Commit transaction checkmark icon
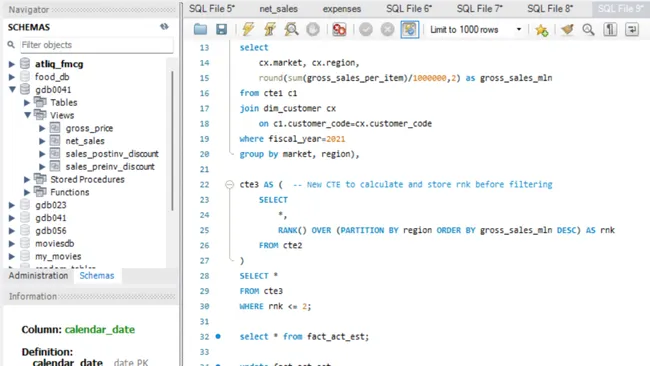This screenshot has height=366, width=650. (366, 29)
